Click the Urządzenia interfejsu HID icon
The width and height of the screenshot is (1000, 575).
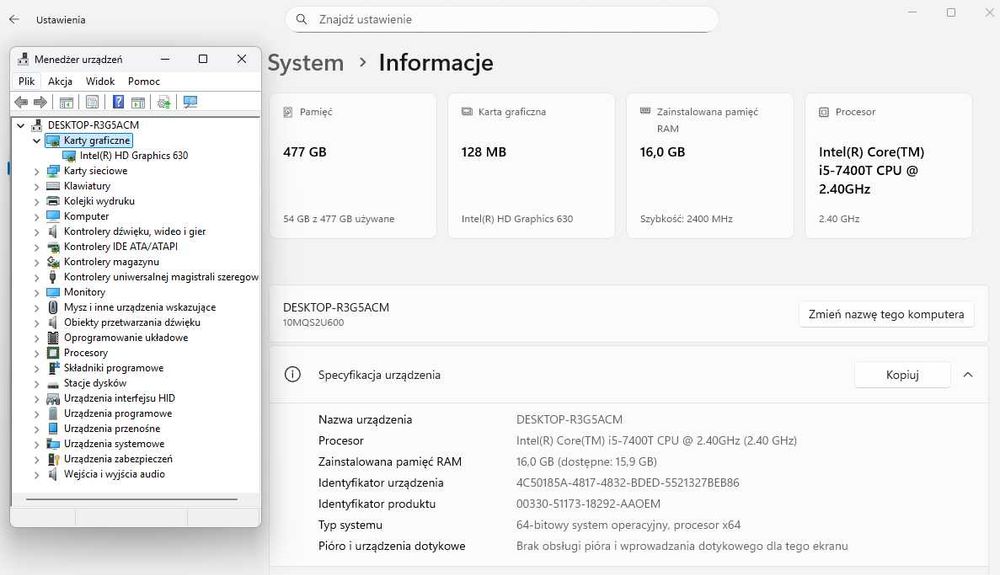pos(53,398)
